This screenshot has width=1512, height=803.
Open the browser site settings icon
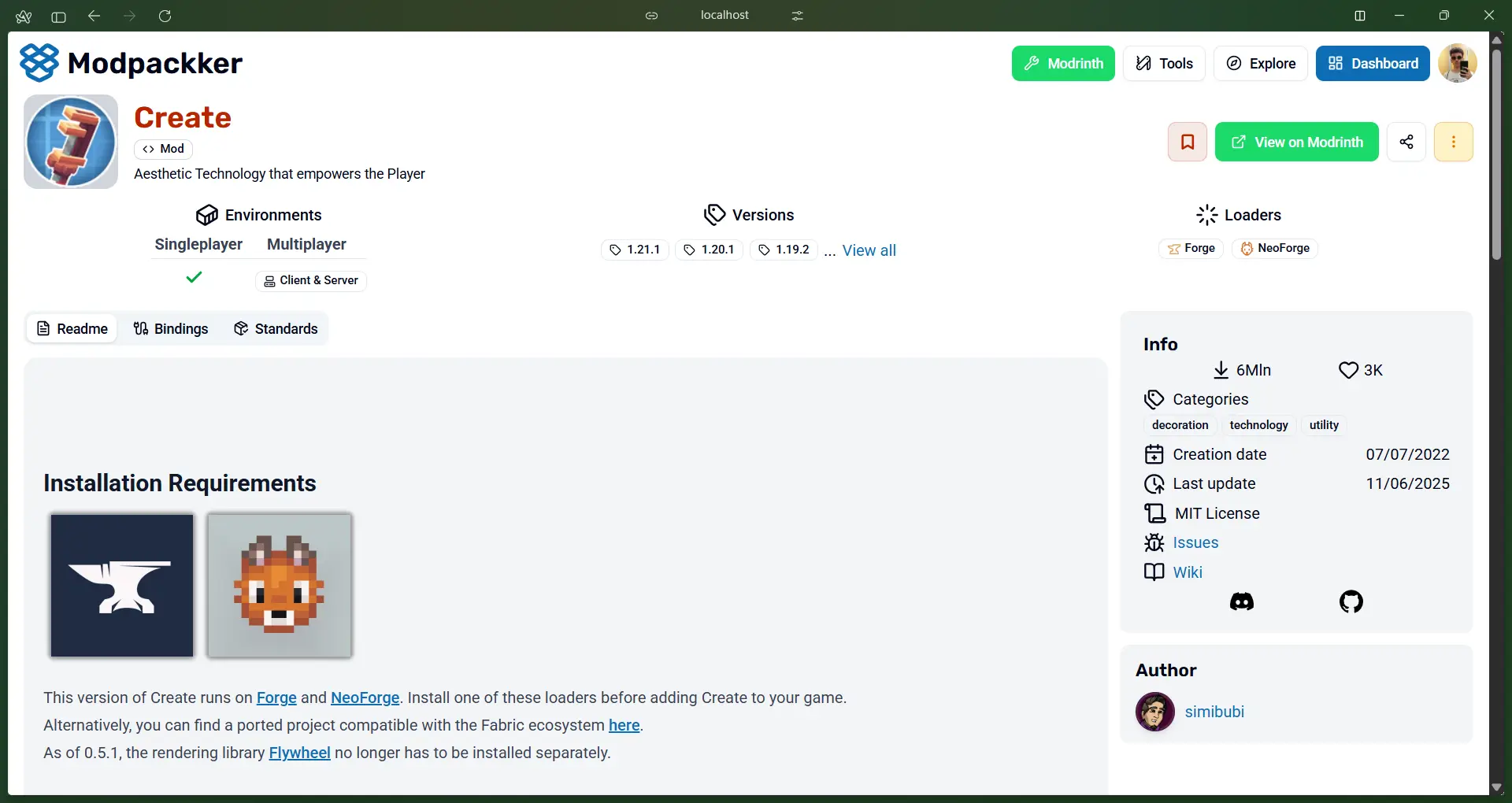click(798, 16)
